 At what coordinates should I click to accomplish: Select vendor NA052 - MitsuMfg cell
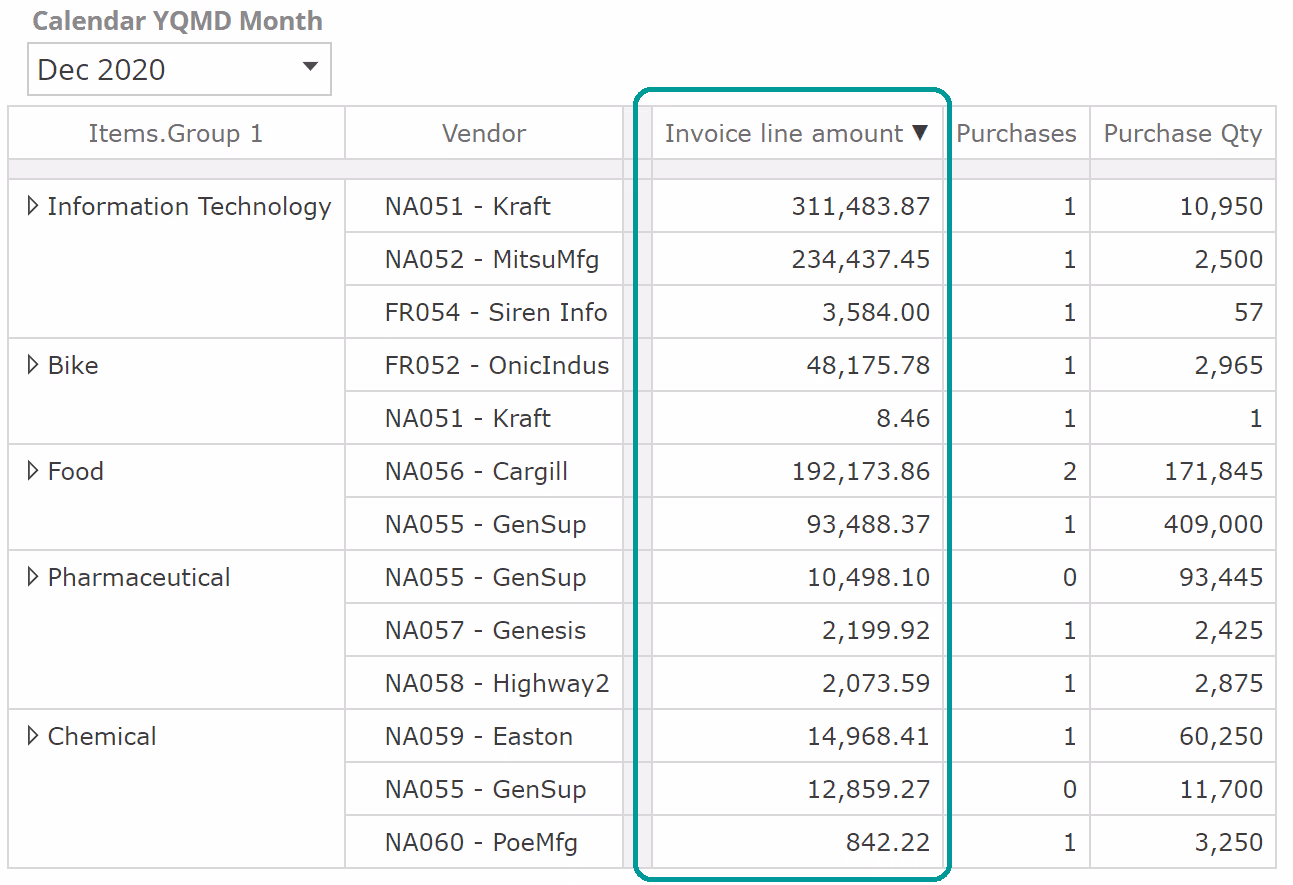491,259
